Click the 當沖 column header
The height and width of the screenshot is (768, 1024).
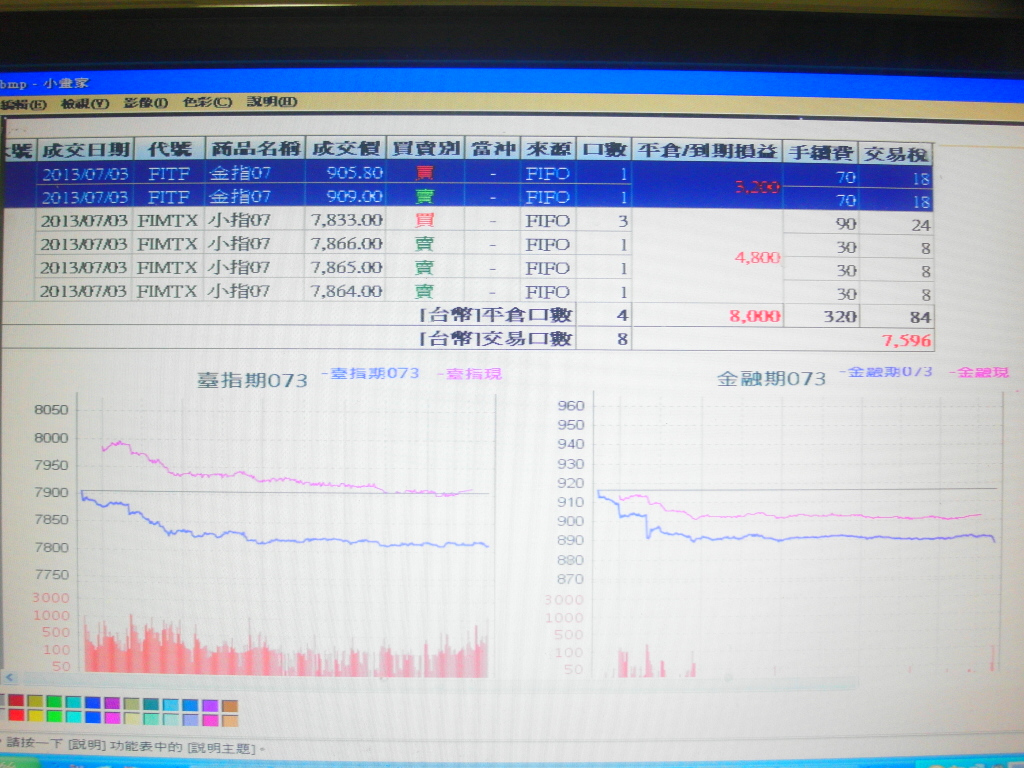coord(492,148)
